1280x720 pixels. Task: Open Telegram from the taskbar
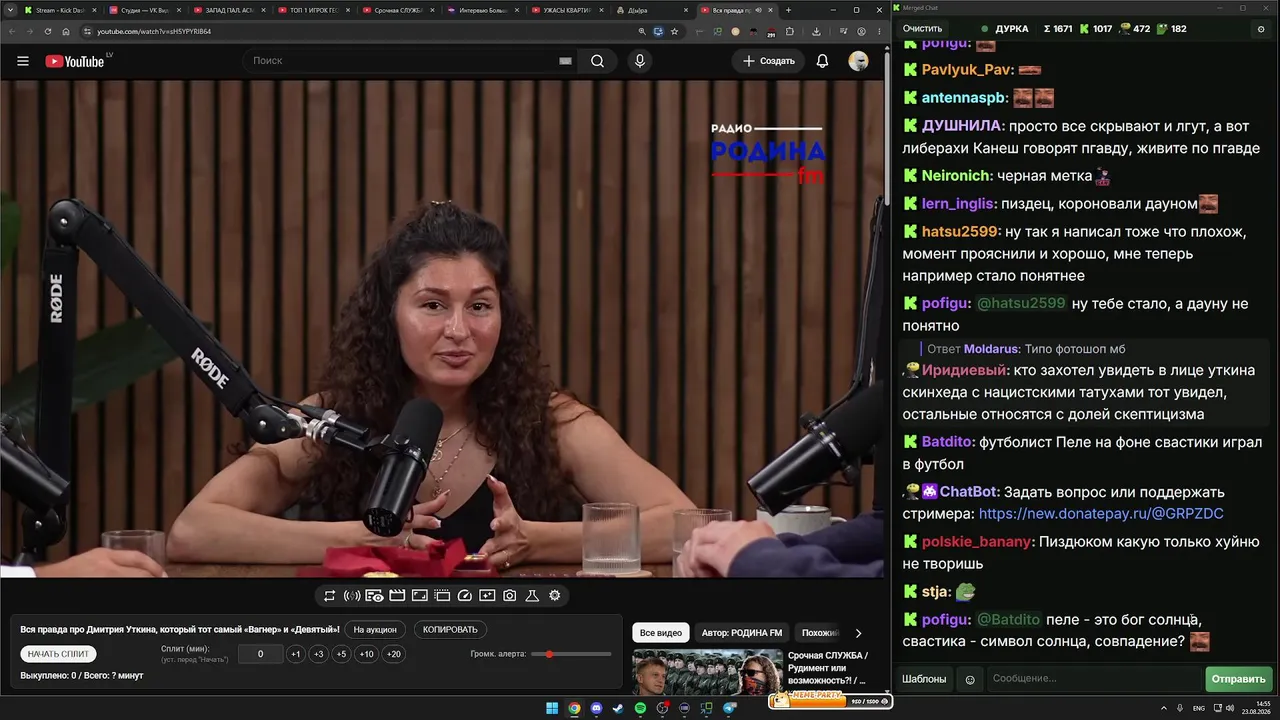(729, 708)
